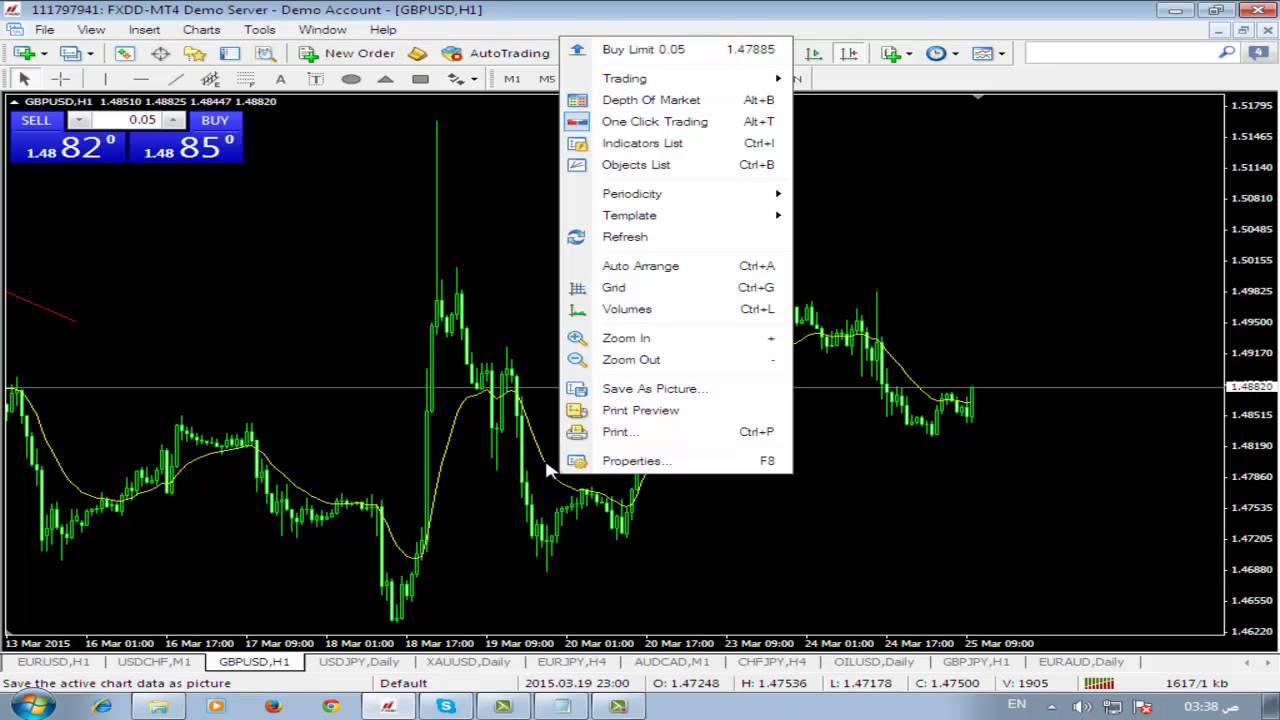This screenshot has height=720, width=1280.
Task: Click the New Order button
Action: [347, 53]
